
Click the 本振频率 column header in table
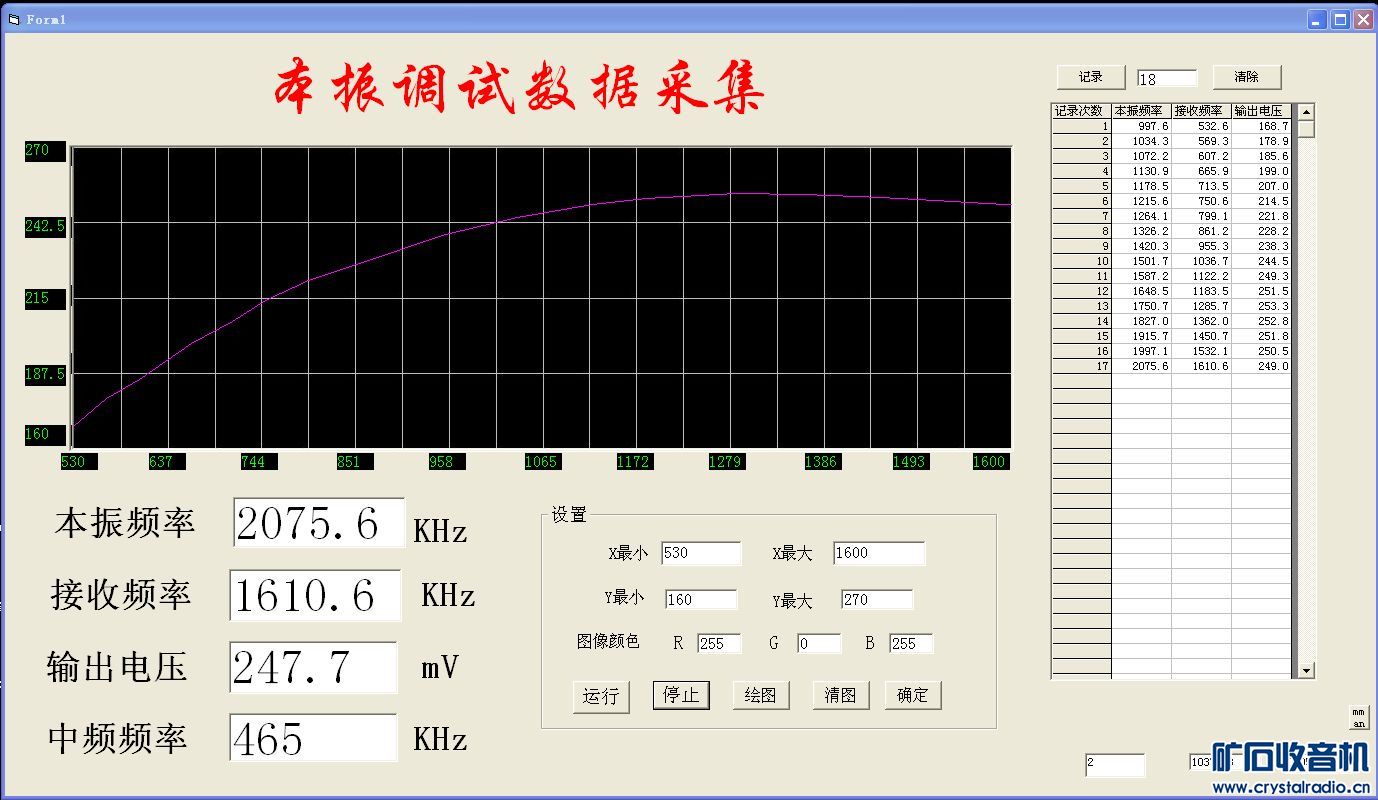point(1141,111)
